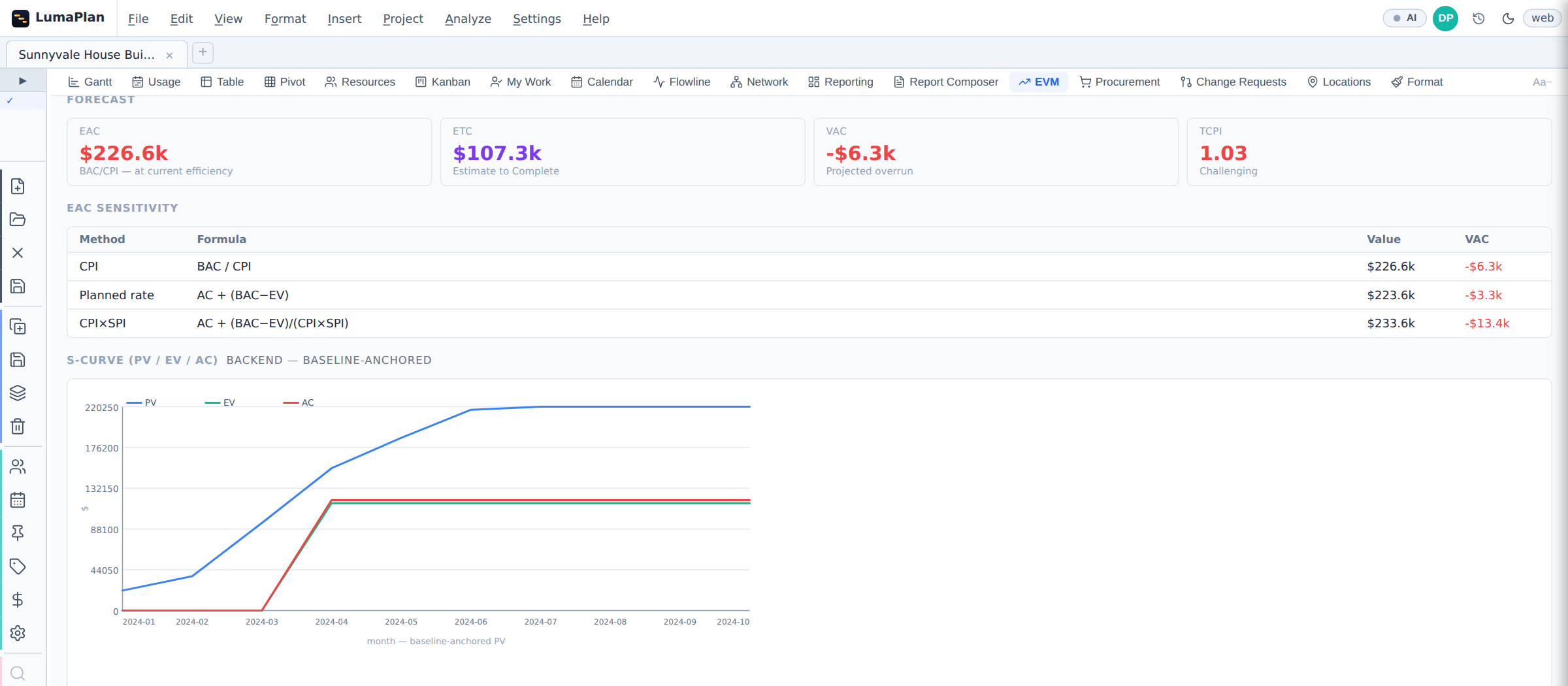This screenshot has height=686, width=1568.
Task: Click the calendar icon in left sidebar
Action: [18, 500]
